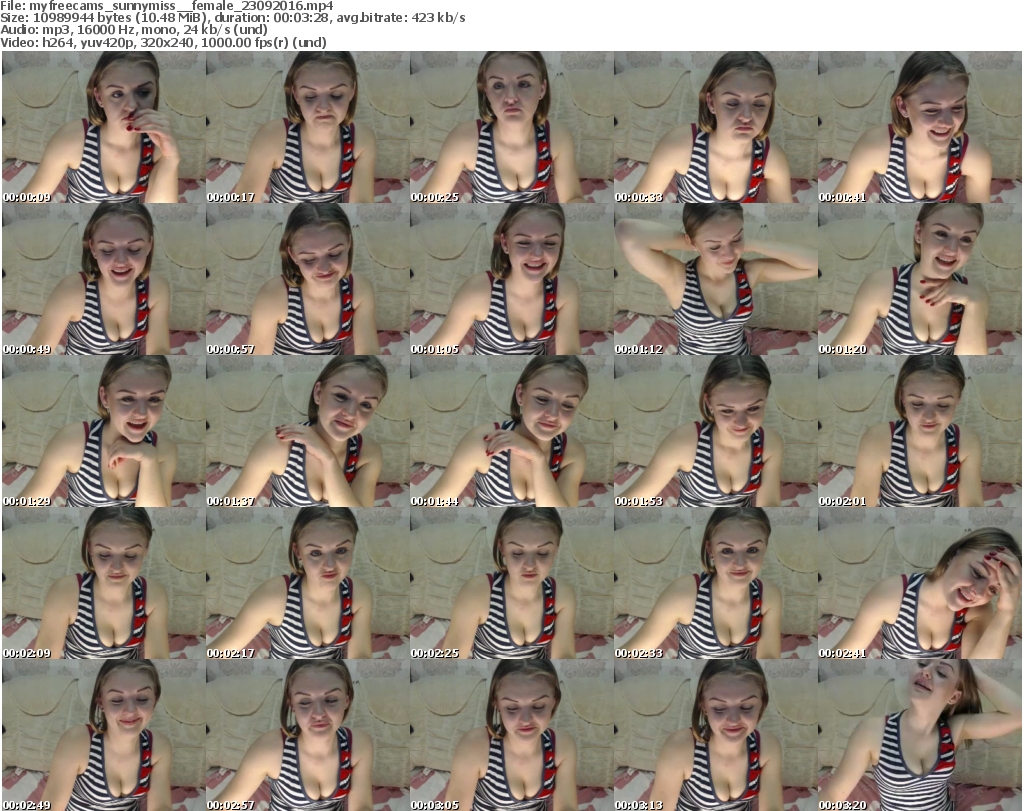Viewport: 1024px width, 811px height.
Task: Open the frame stamped 00:00:57
Action: 308,279
